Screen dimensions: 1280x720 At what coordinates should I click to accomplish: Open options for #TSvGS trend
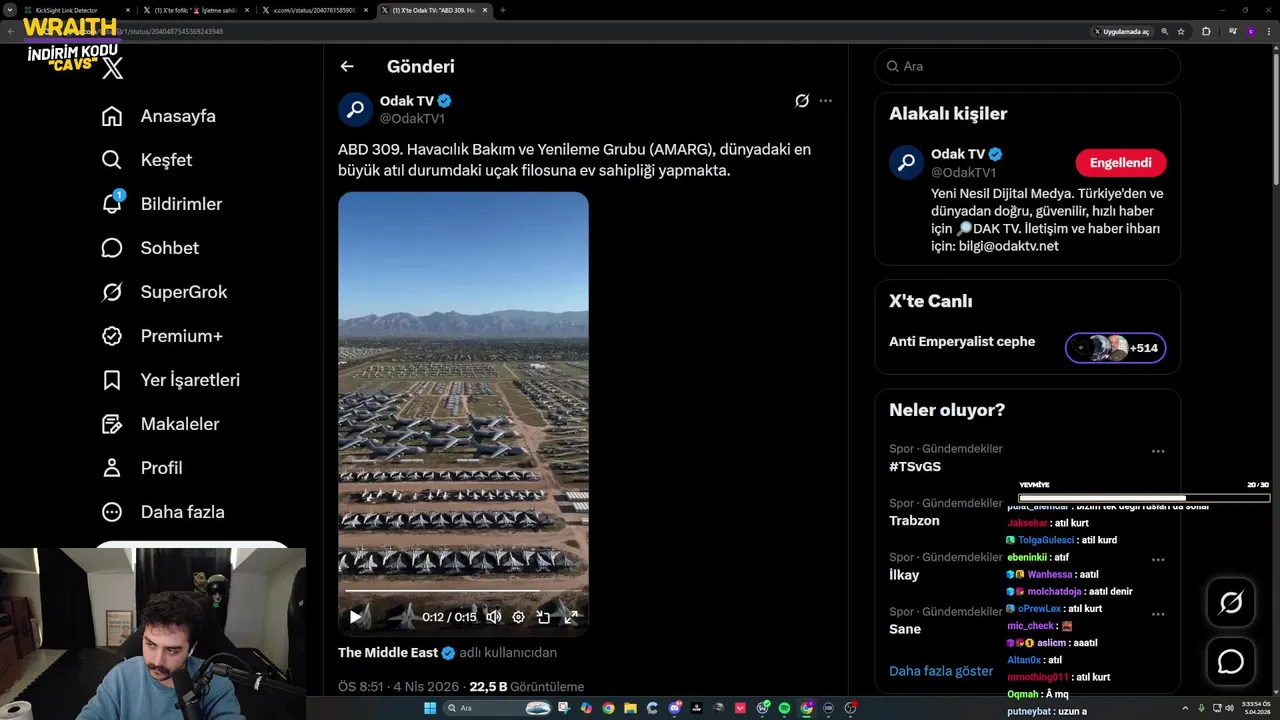[1157, 452]
